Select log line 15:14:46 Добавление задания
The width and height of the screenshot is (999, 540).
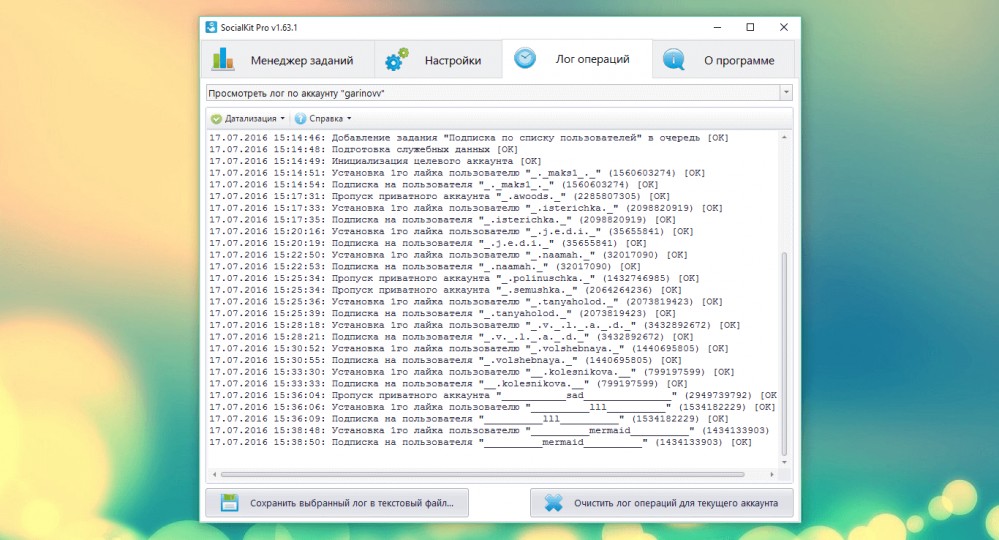[x=469, y=138]
